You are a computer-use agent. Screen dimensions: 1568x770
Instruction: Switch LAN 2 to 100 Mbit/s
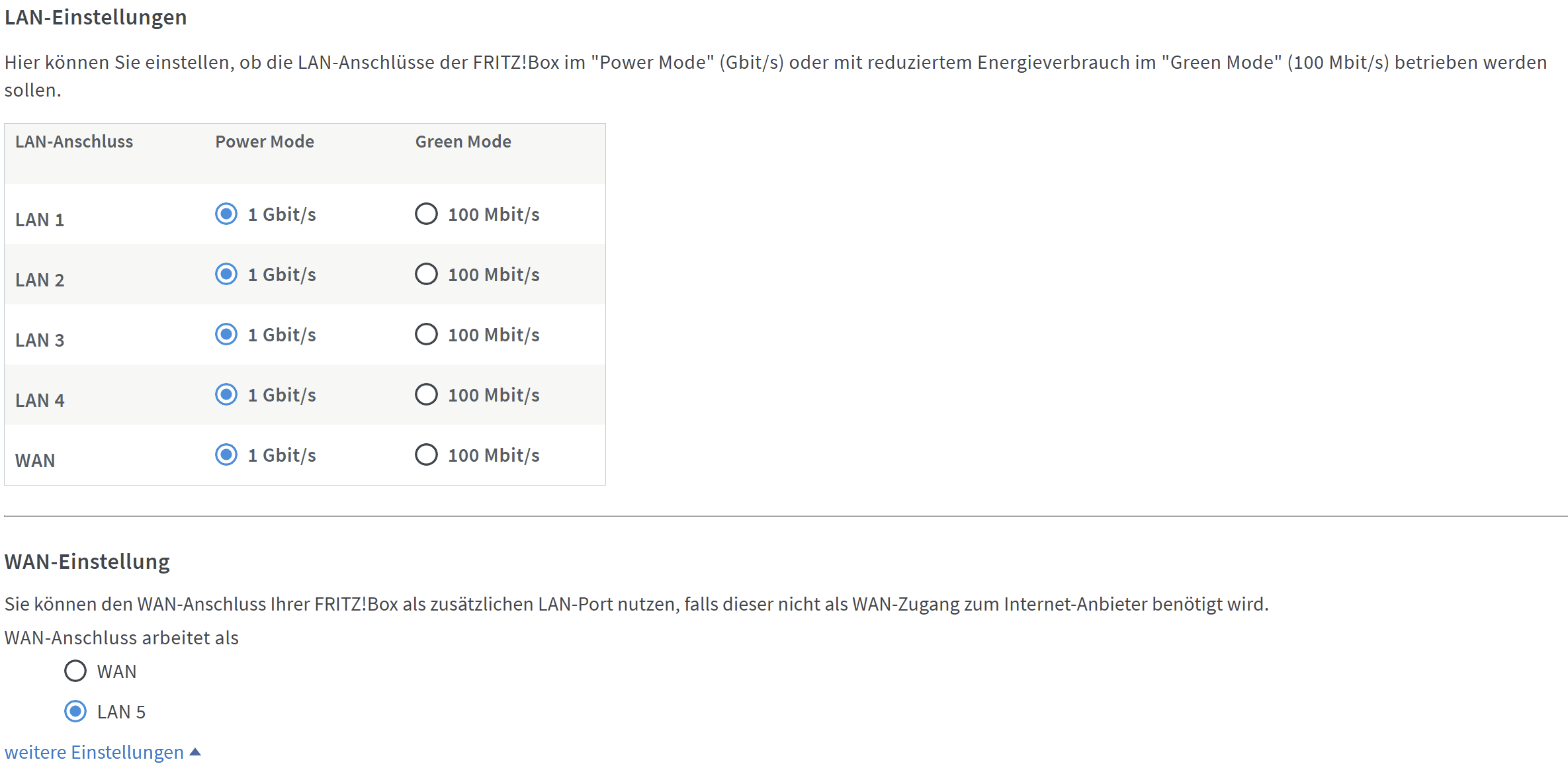pos(426,275)
